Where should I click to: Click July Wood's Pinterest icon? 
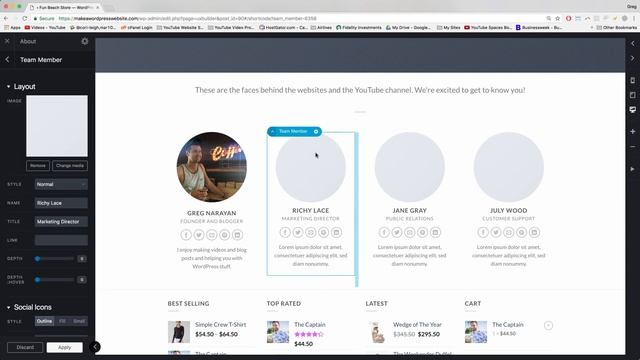522,232
